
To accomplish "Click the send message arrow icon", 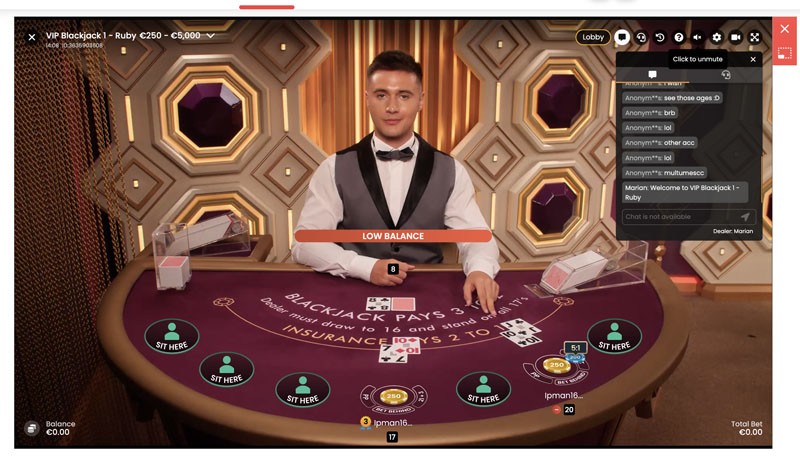I will pos(745,217).
